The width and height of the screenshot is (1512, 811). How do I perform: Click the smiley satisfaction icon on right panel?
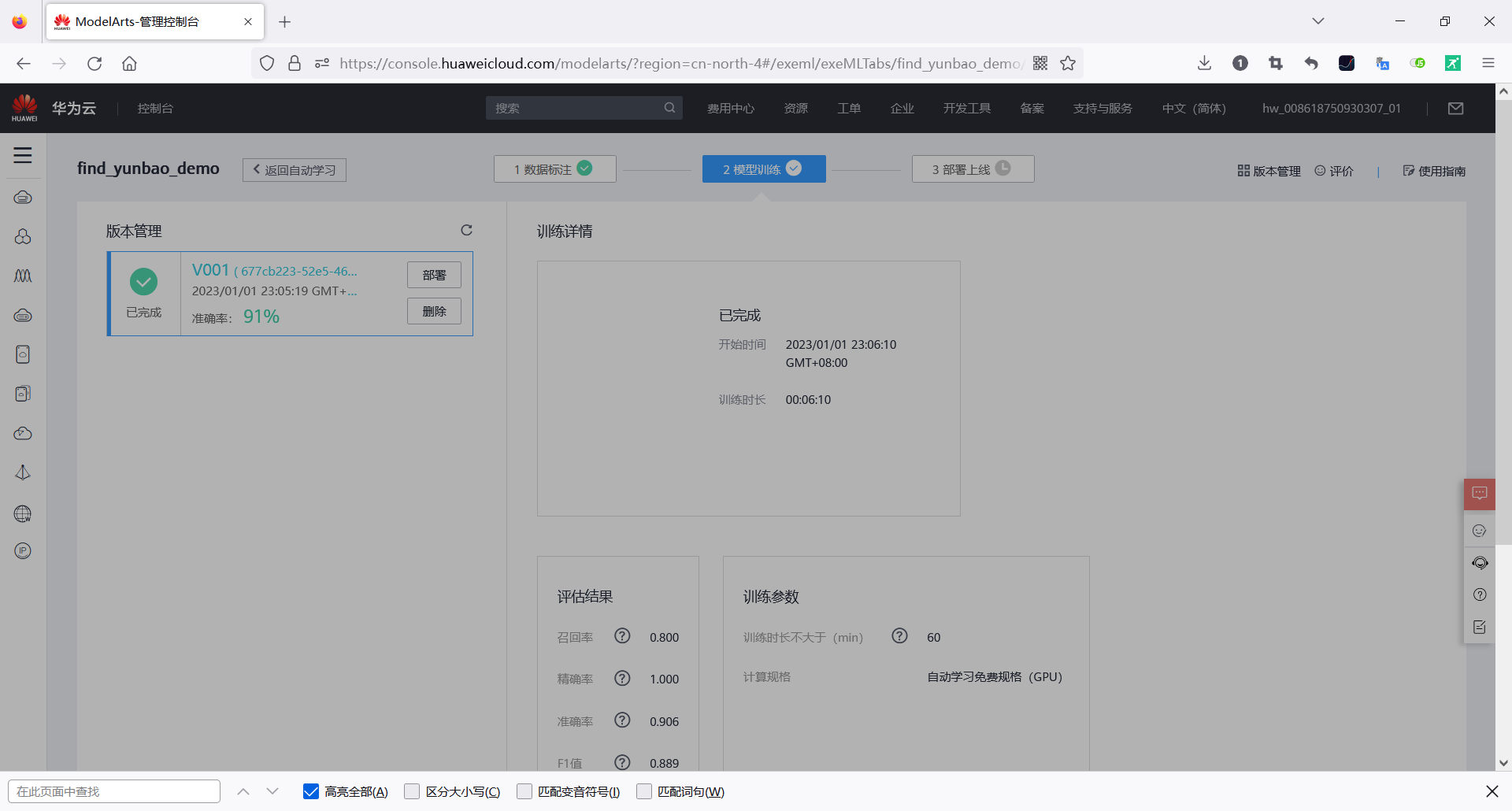click(1480, 531)
